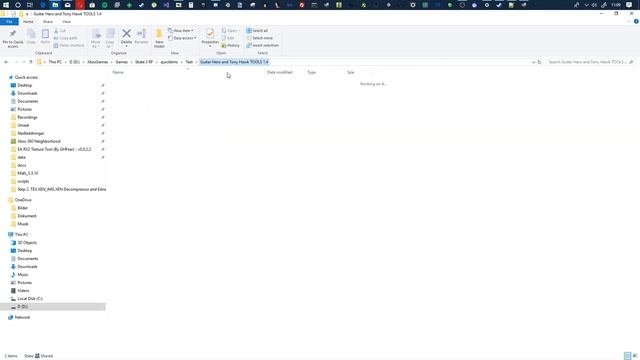Select Quick access in navigation pane
The image size is (640, 360).
pyautogui.click(x=26, y=77)
